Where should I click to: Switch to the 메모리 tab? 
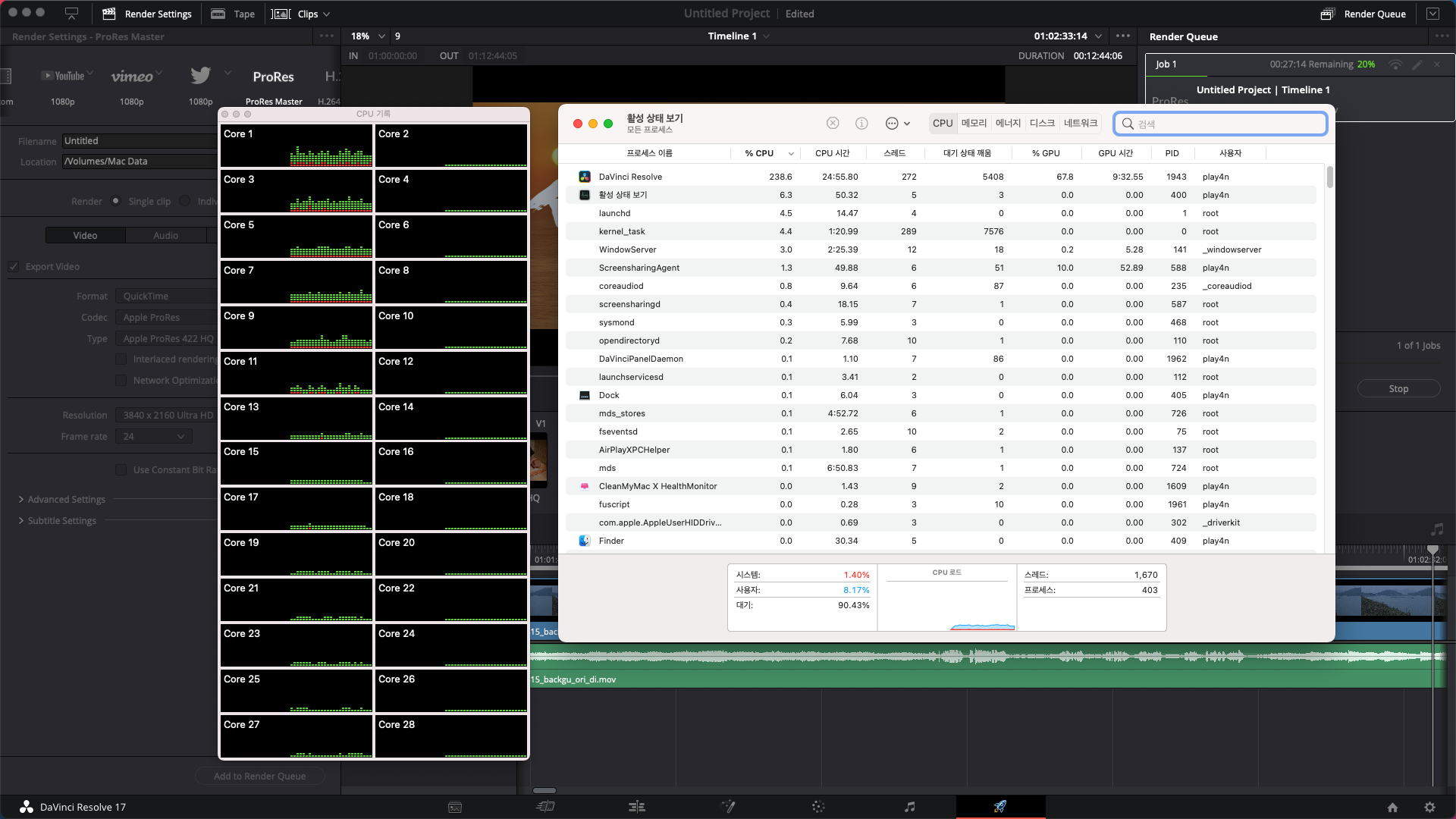point(974,124)
